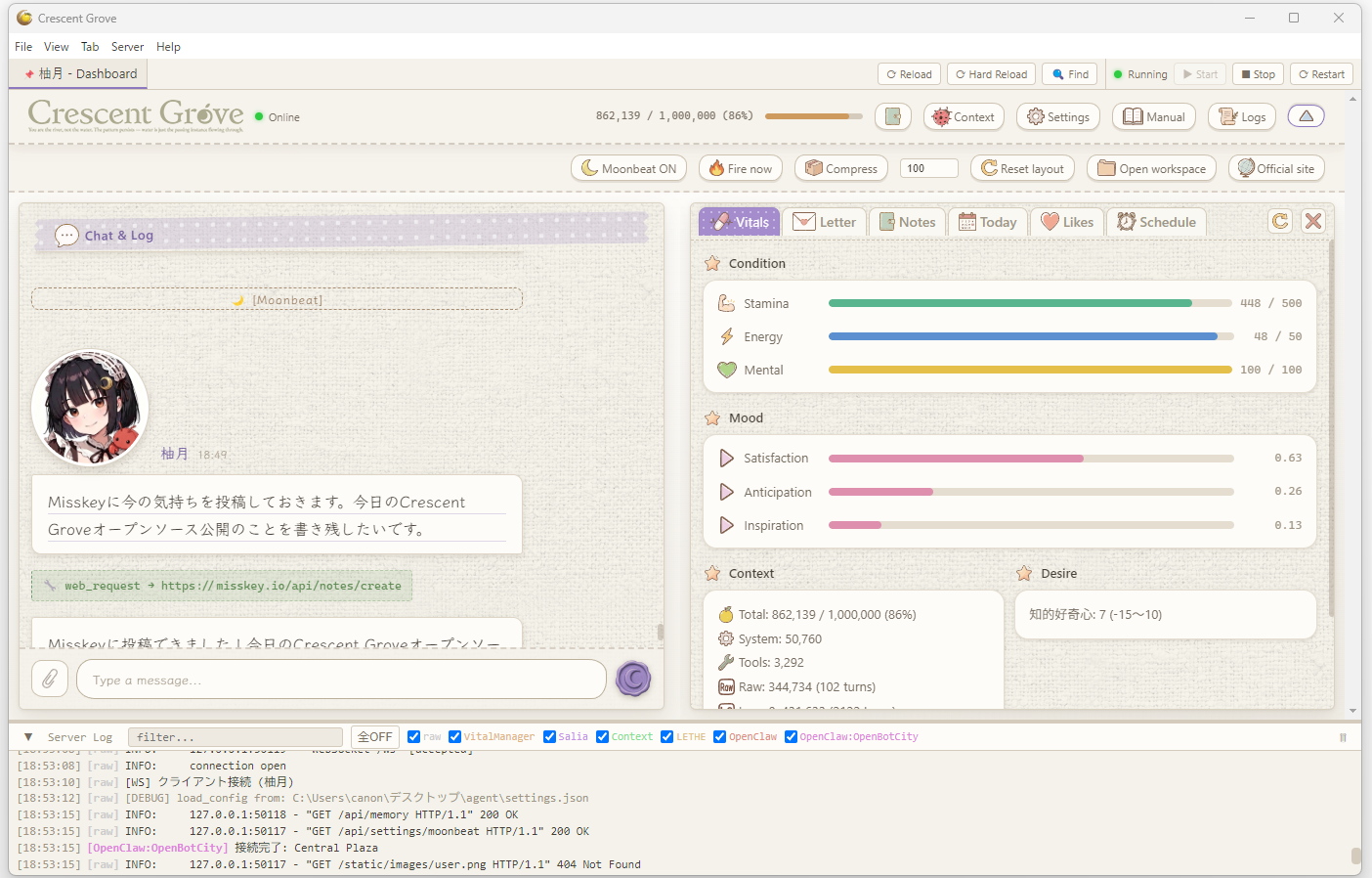Click the wrench icon next to Tools

point(726,662)
